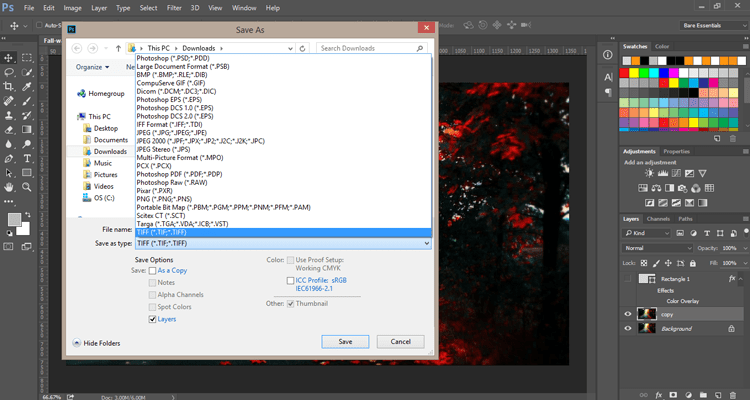Screen dimensions: 750x400
Task: Select the Crop tool in the toolbar
Action: (9, 86)
